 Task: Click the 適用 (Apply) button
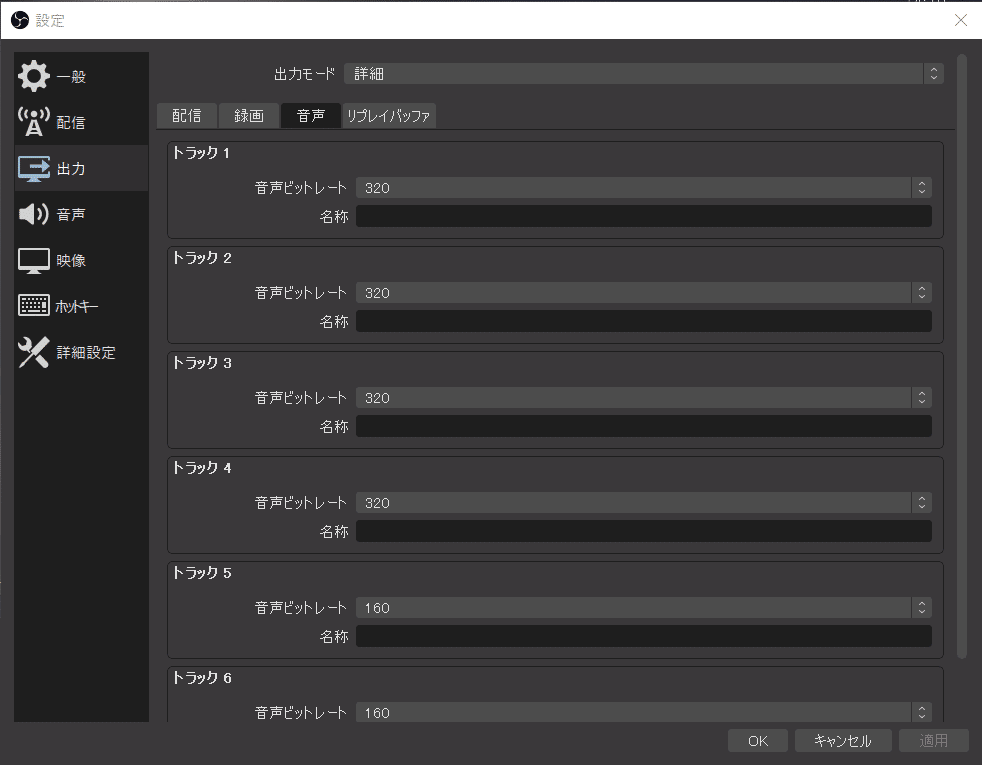click(933, 740)
